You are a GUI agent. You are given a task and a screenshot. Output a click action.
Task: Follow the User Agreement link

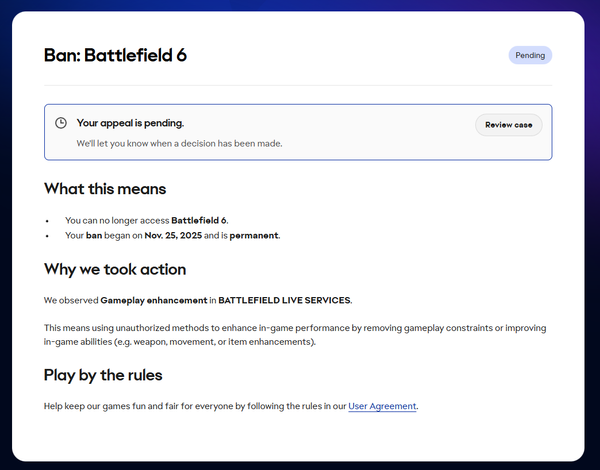[x=382, y=406]
